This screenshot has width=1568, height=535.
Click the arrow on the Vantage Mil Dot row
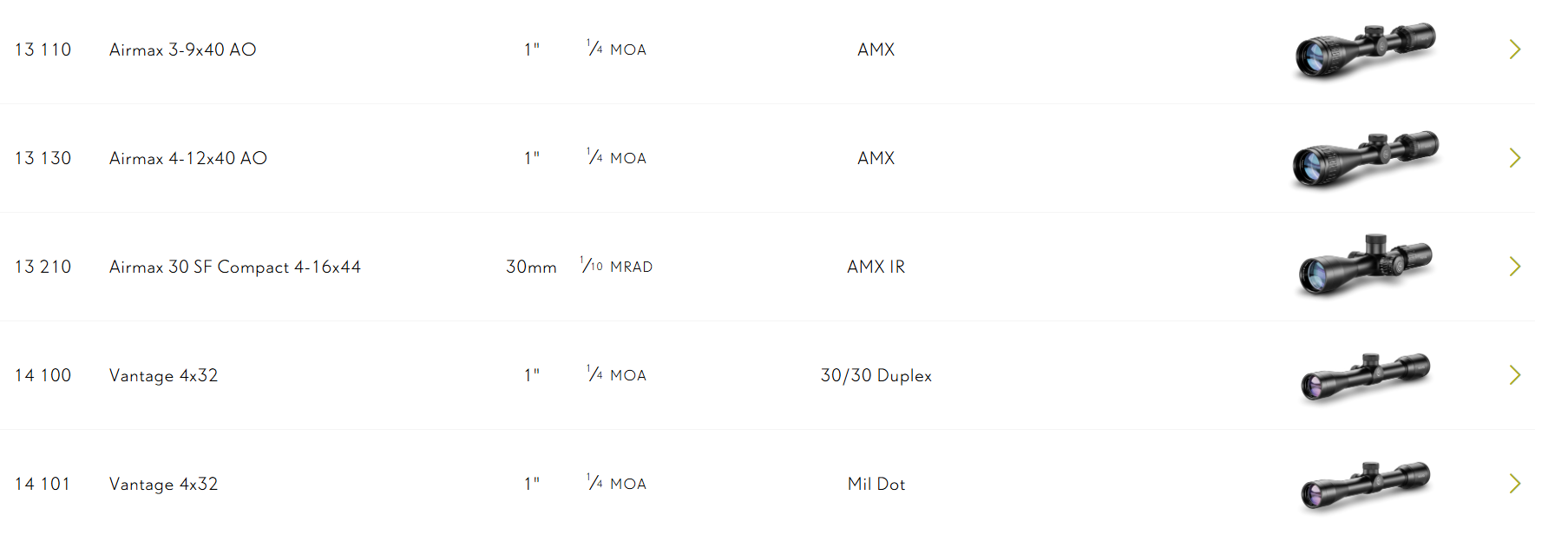click(x=1515, y=484)
